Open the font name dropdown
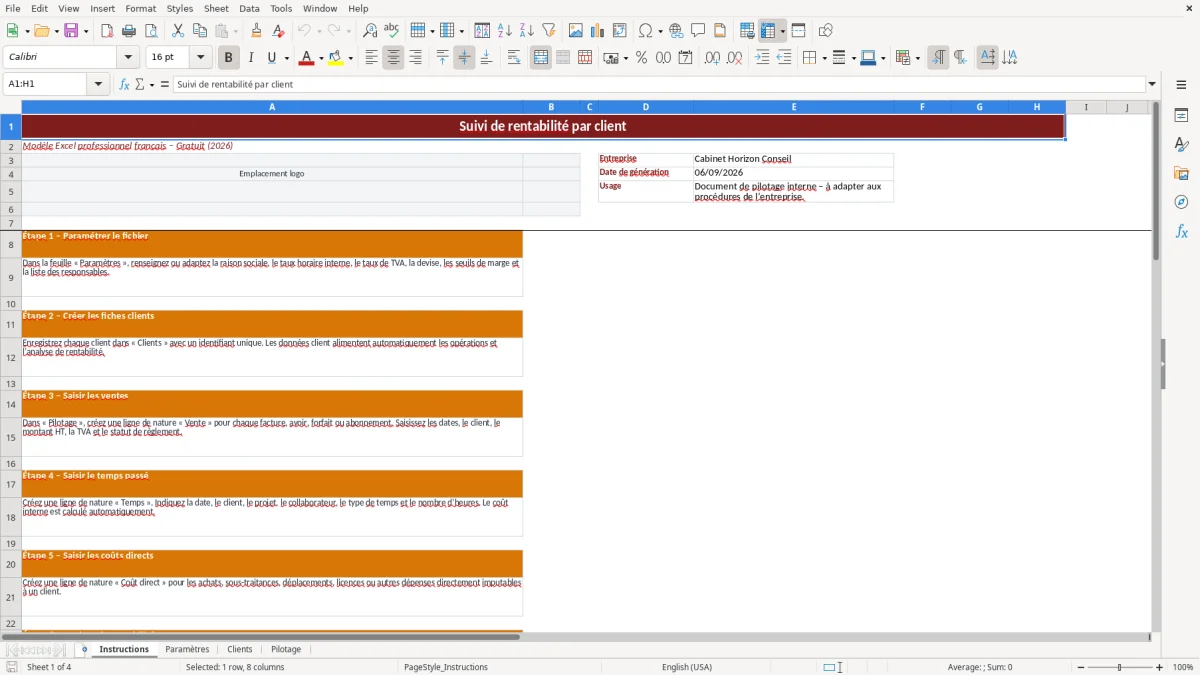Image resolution: width=1200 pixels, height=675 pixels. tap(128, 58)
